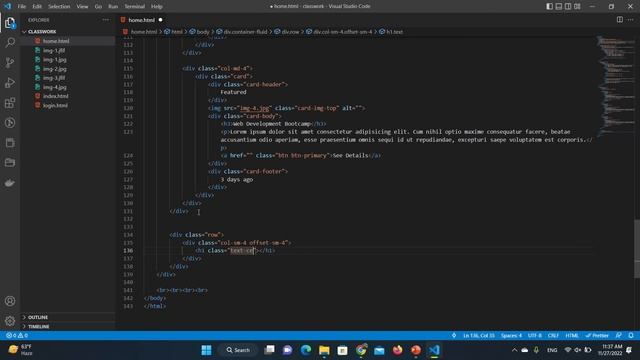The height and width of the screenshot is (360, 640).
Task: Open the Run and Debug view
Action: (x=10, y=82)
